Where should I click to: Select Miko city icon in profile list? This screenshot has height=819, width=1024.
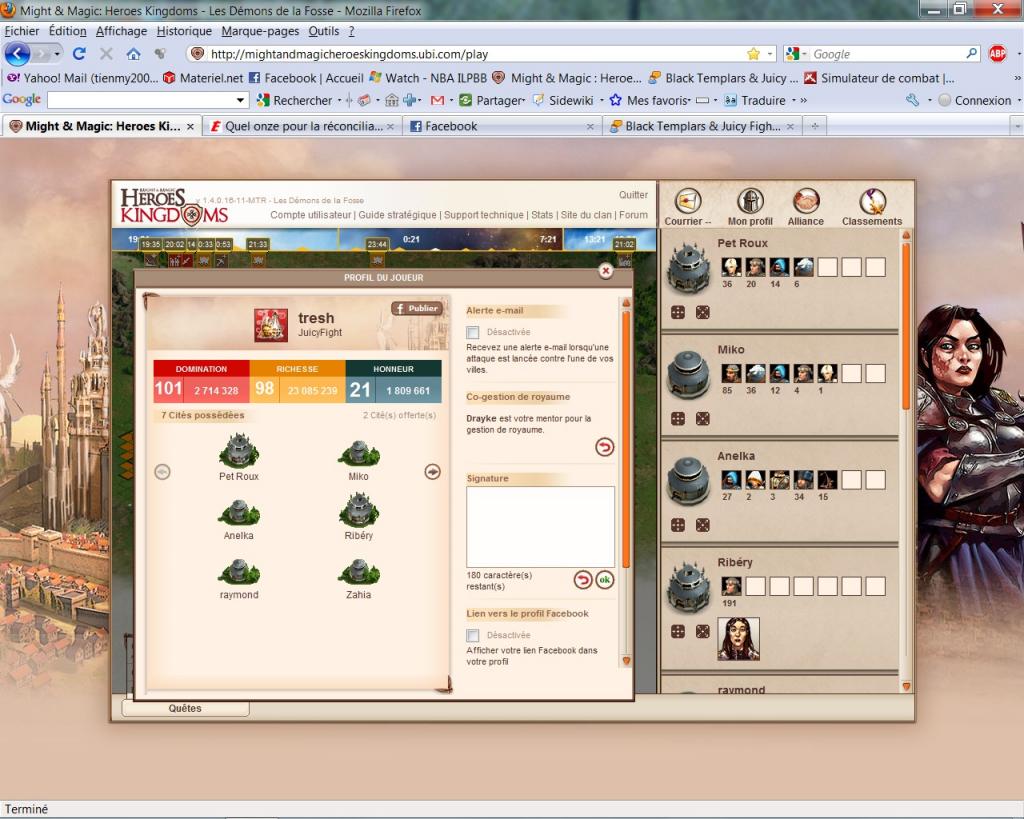[x=359, y=453]
